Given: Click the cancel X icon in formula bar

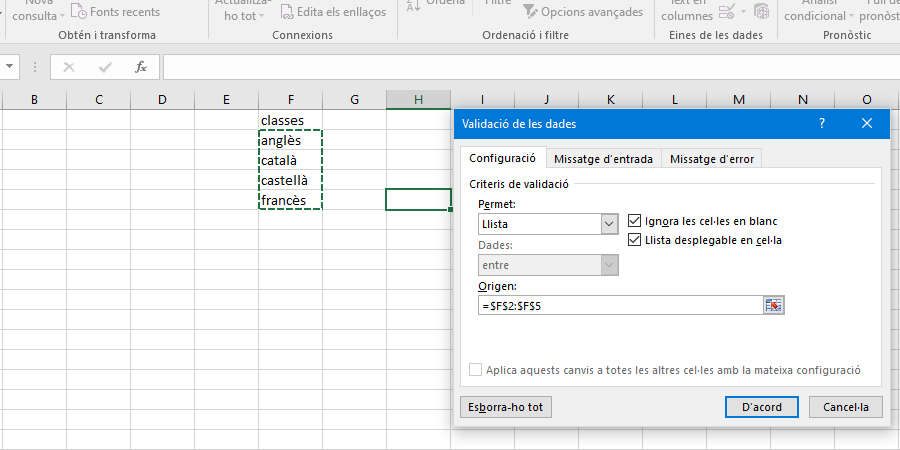Looking at the screenshot, I should click(69, 68).
